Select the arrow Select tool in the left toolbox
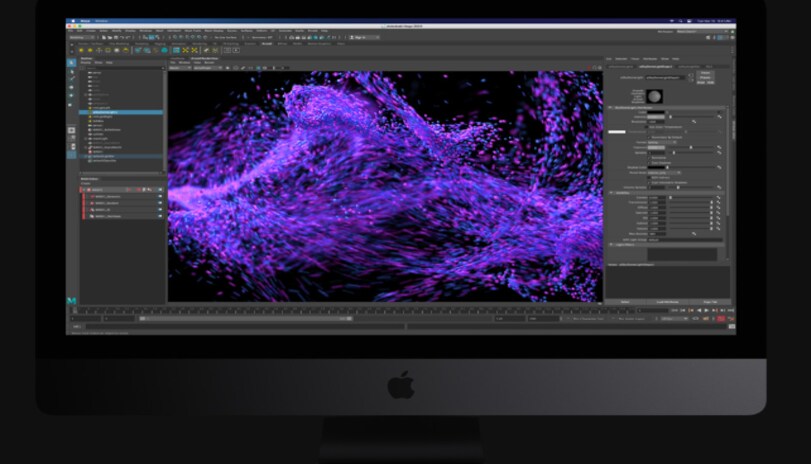The image size is (811, 464). click(72, 63)
